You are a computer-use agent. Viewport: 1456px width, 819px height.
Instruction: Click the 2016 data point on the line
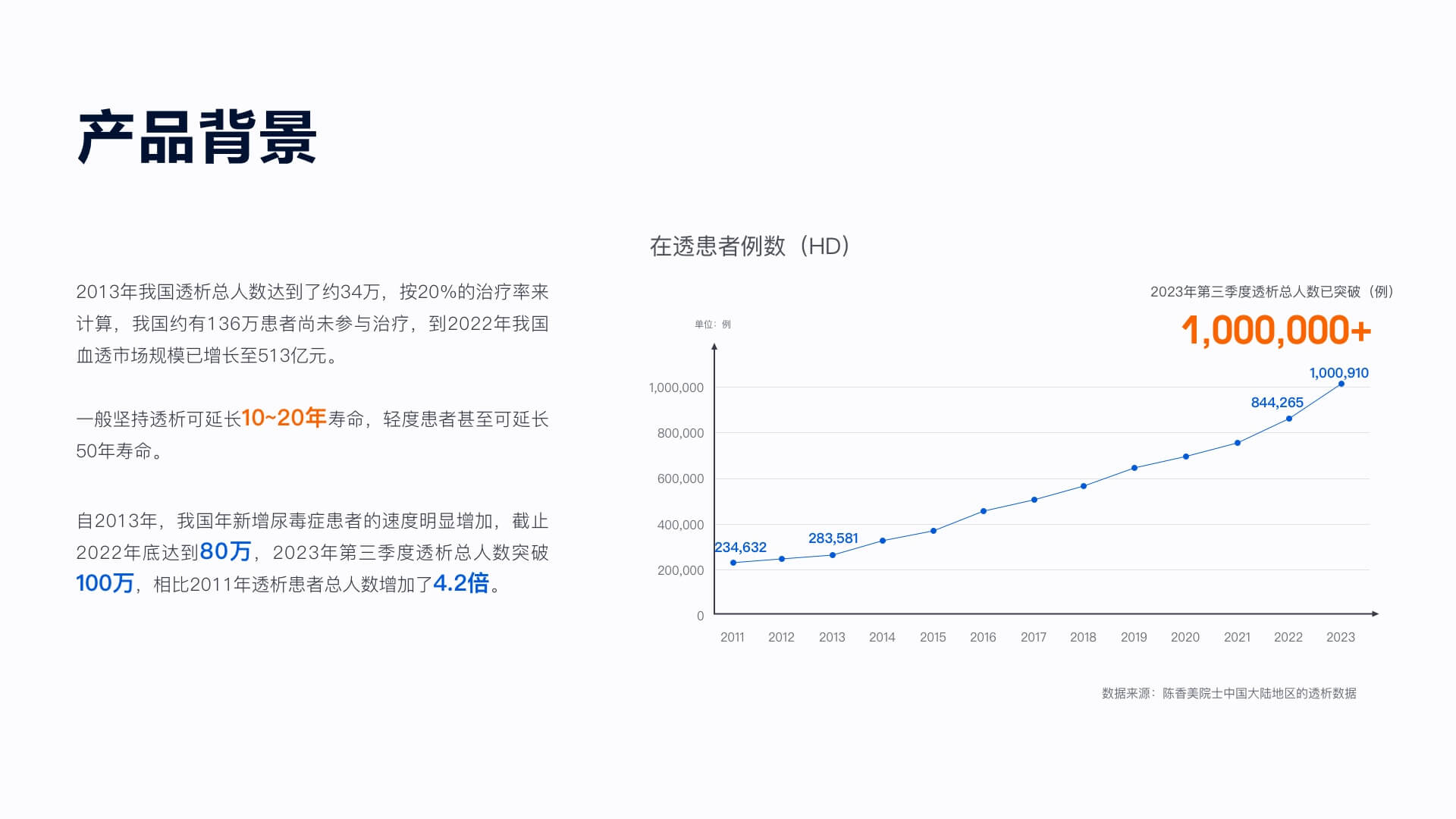pos(984,511)
